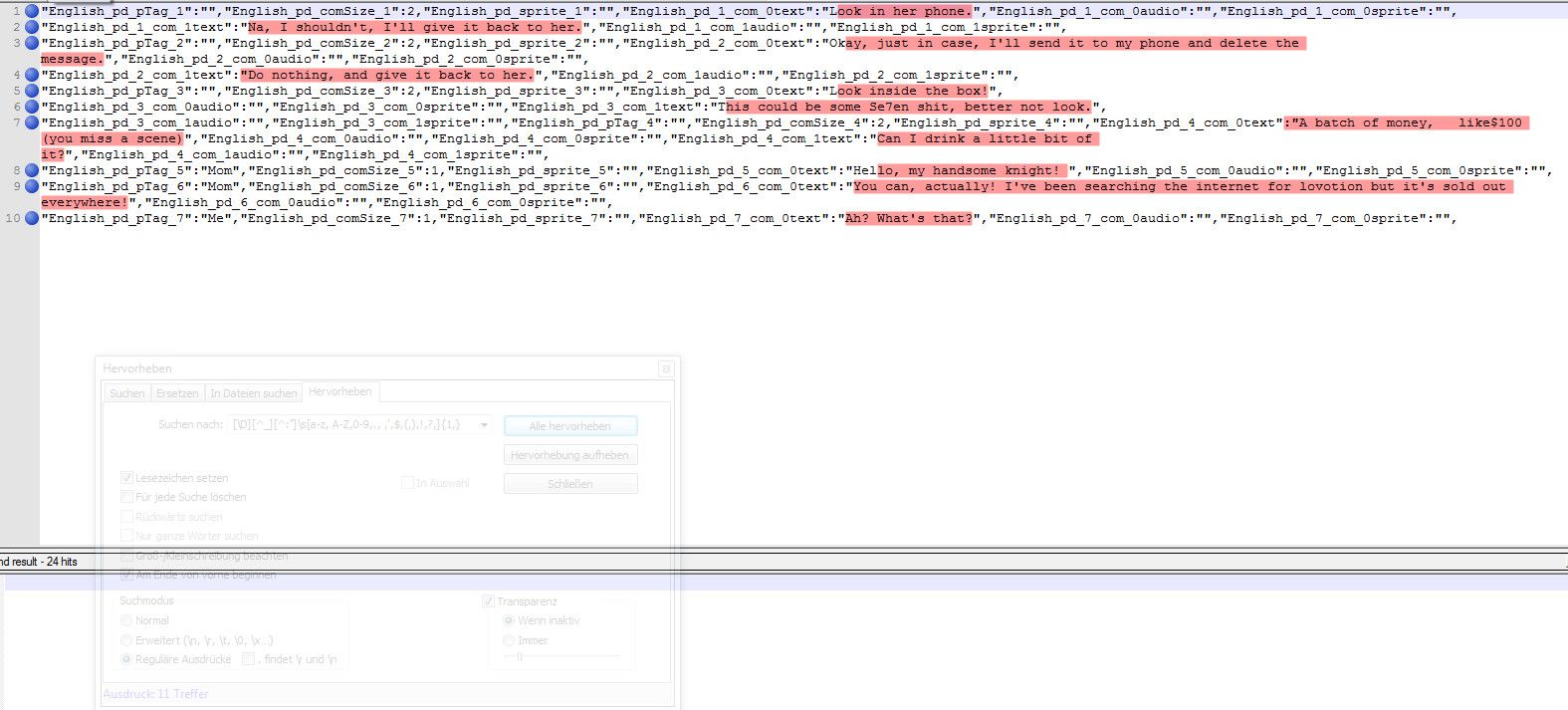Check the 'In Auswahl' checkbox
The image size is (1568, 710).
(407, 483)
